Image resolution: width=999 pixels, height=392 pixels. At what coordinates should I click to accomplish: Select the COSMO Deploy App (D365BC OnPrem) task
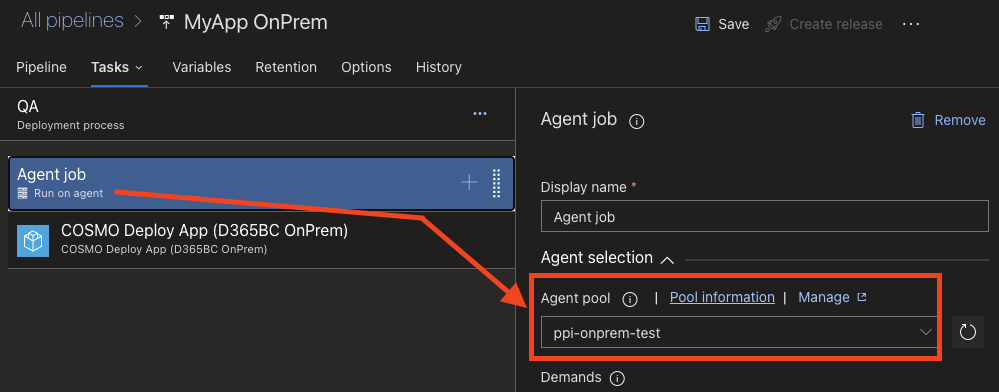[x=261, y=240]
